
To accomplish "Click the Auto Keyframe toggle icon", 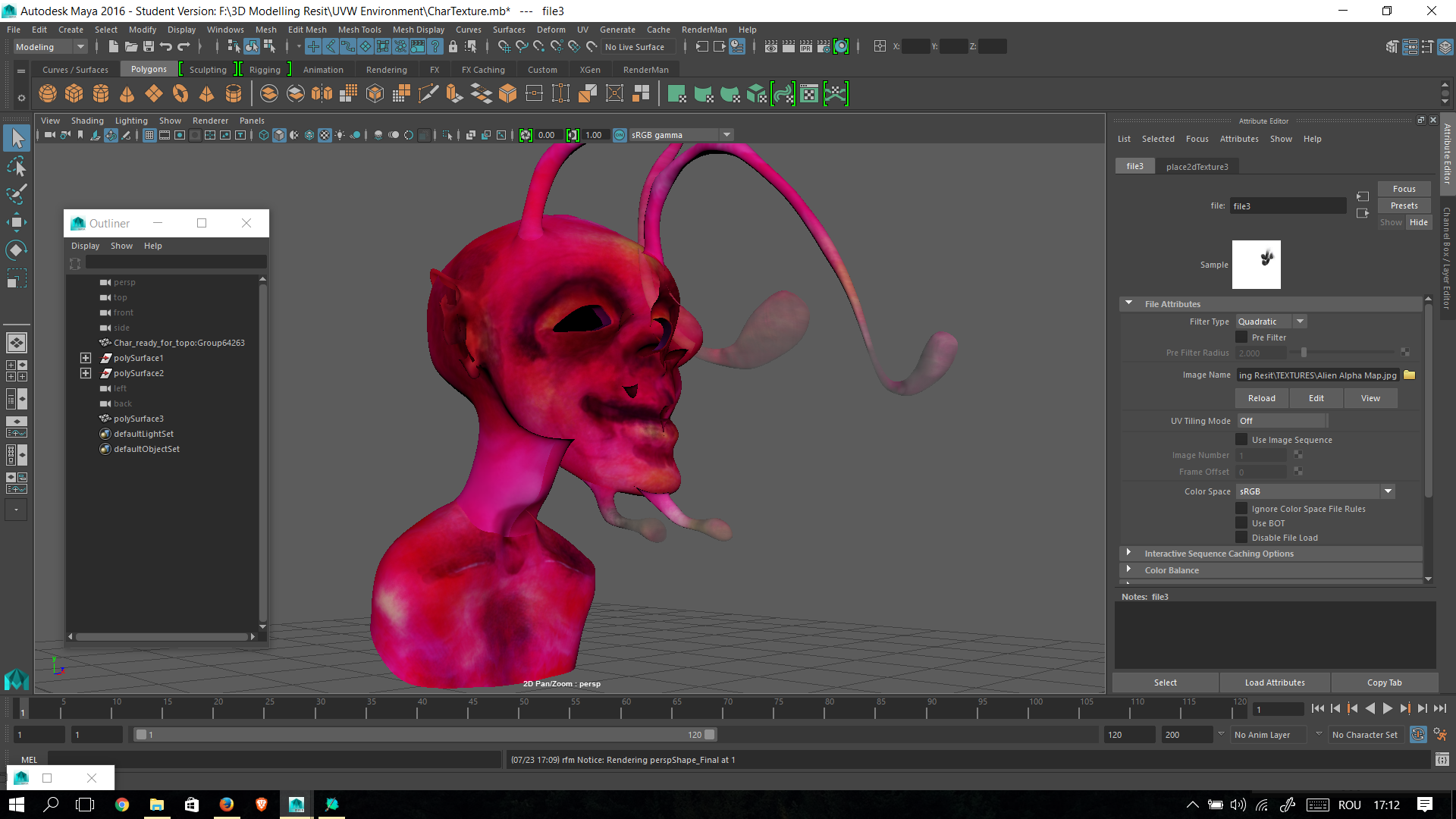I will 1418,734.
